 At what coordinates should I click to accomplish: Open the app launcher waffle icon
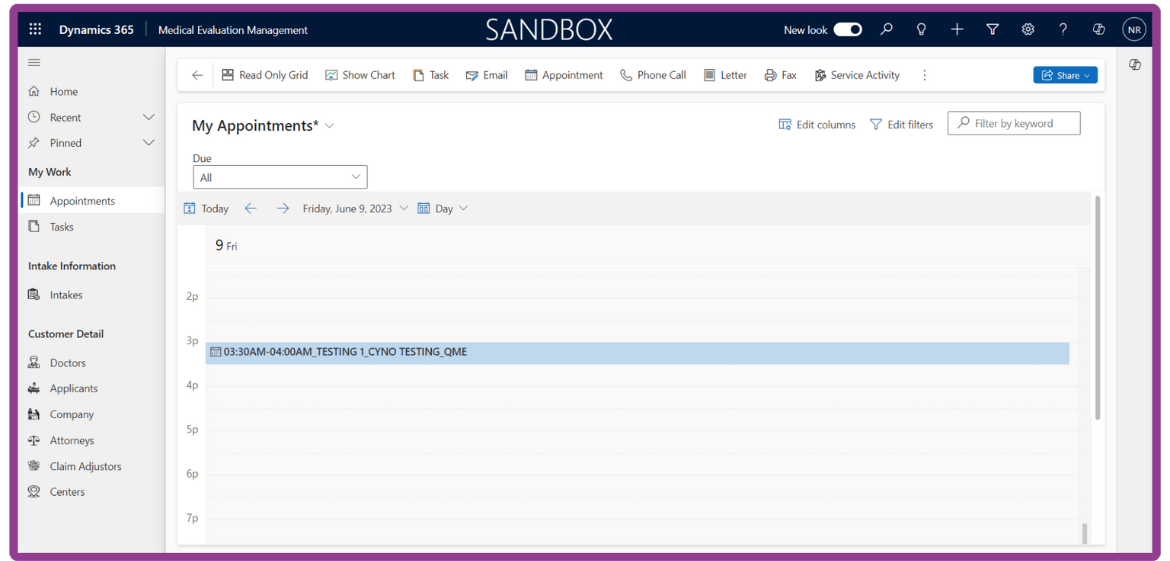click(x=35, y=30)
